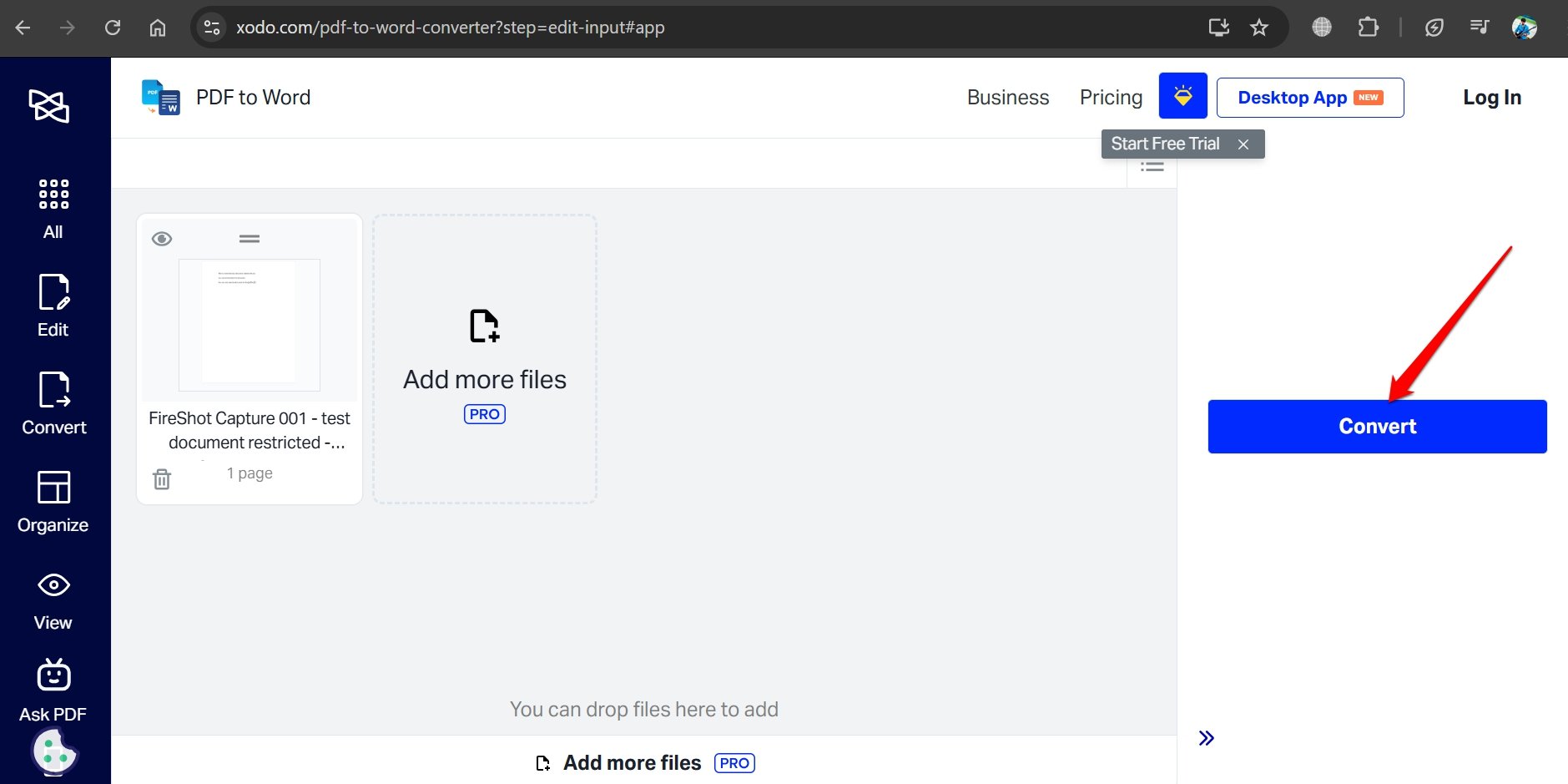Click the "PDF to Word" title text
This screenshot has width=1568, height=784.
point(253,98)
